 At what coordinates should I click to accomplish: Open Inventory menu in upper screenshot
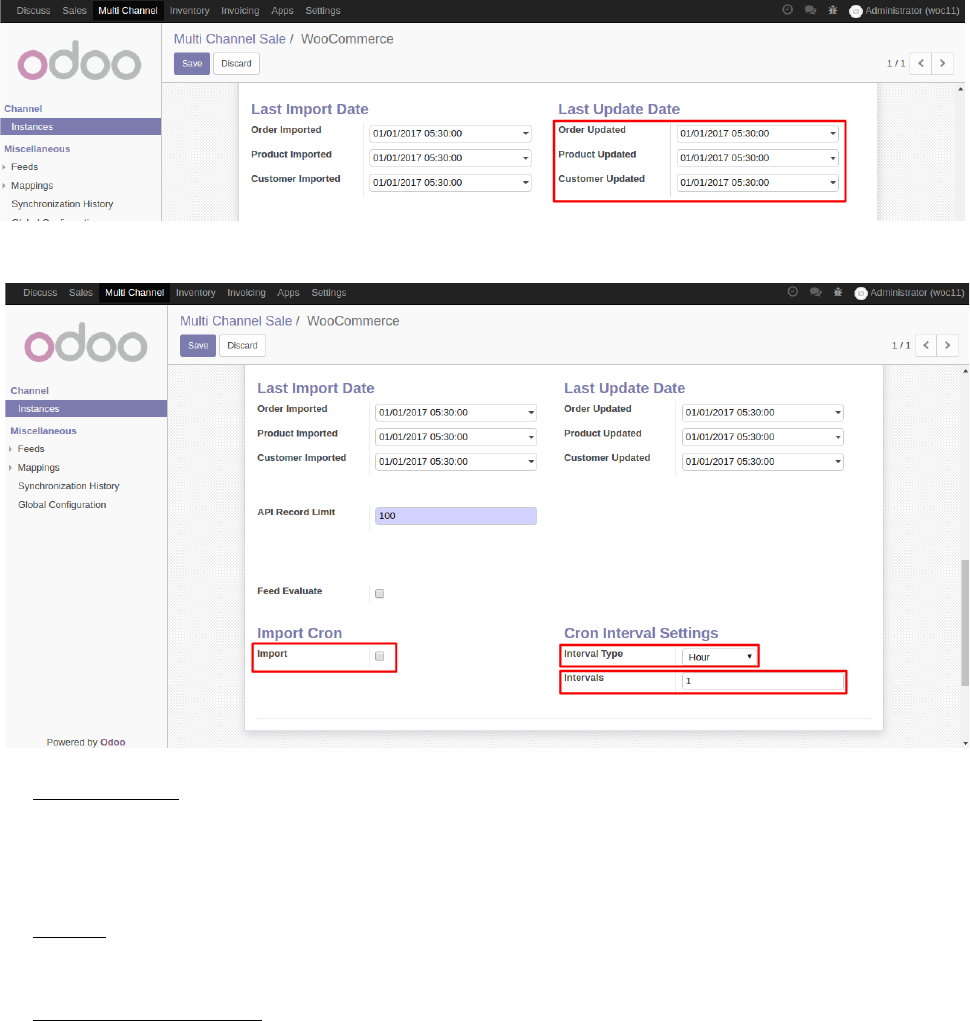point(189,10)
